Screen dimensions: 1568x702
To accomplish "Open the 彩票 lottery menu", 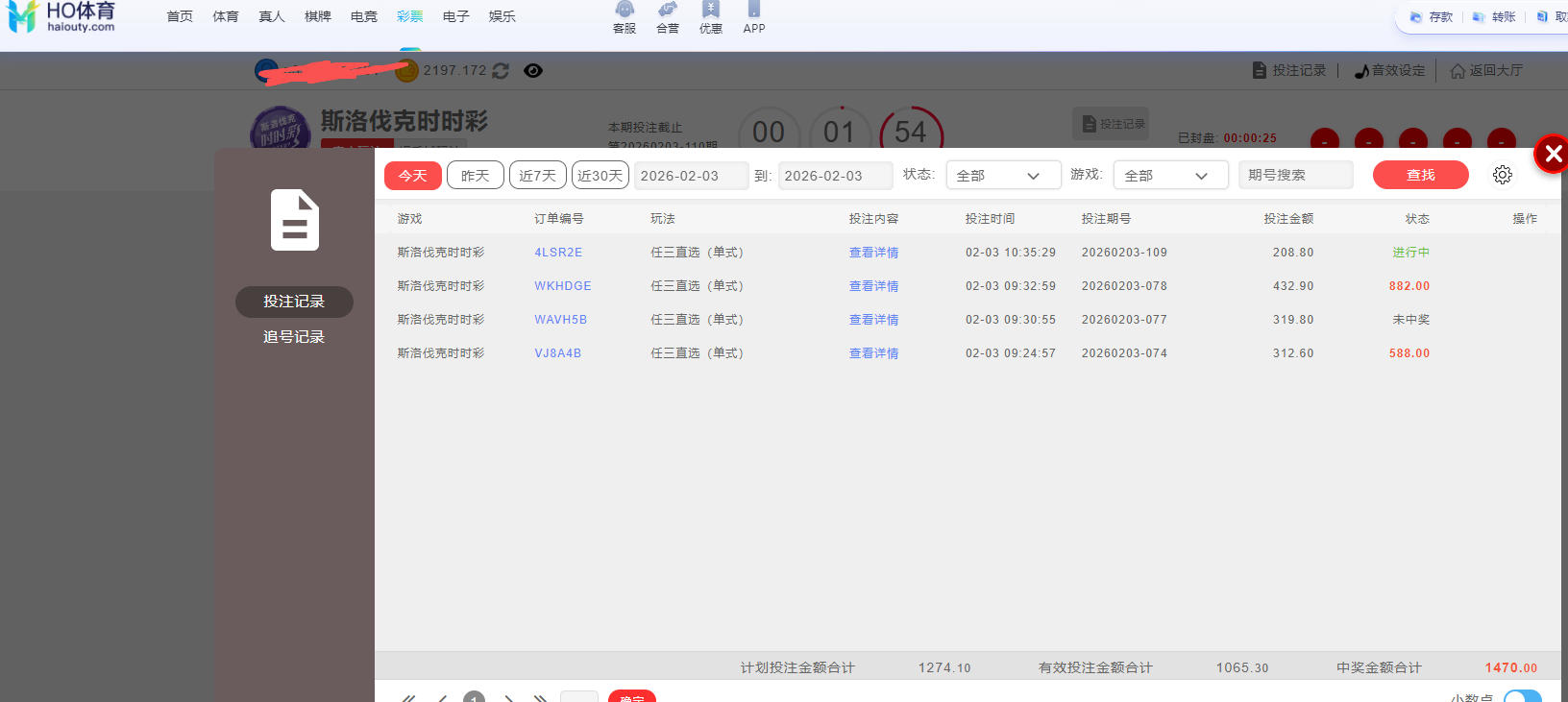I will [x=410, y=17].
